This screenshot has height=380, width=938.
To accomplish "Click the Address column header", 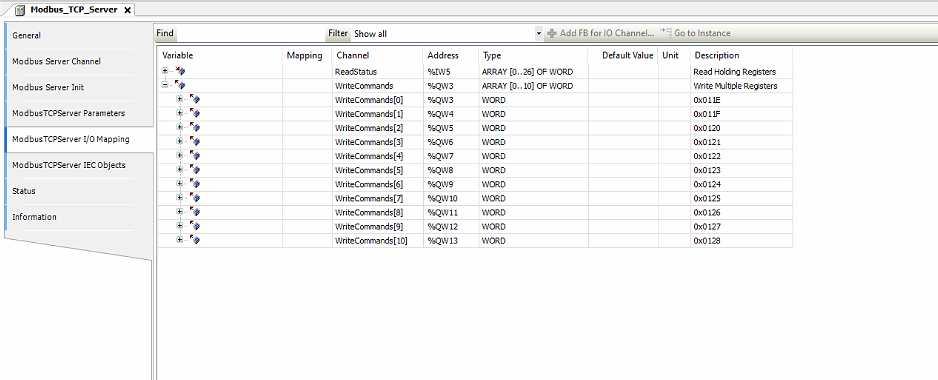I will tap(451, 55).
